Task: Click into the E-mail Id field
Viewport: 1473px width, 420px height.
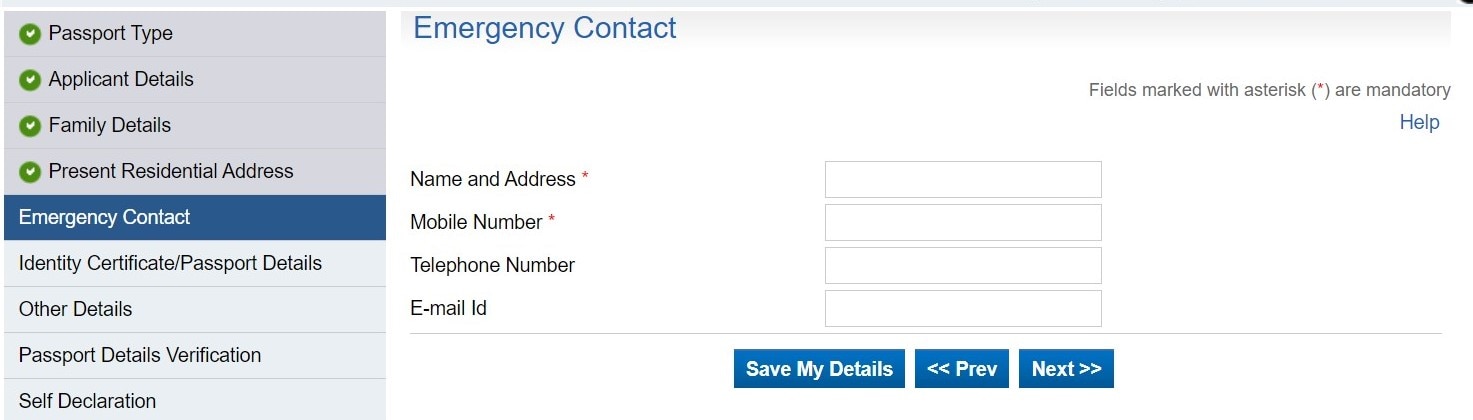Action: (962, 309)
